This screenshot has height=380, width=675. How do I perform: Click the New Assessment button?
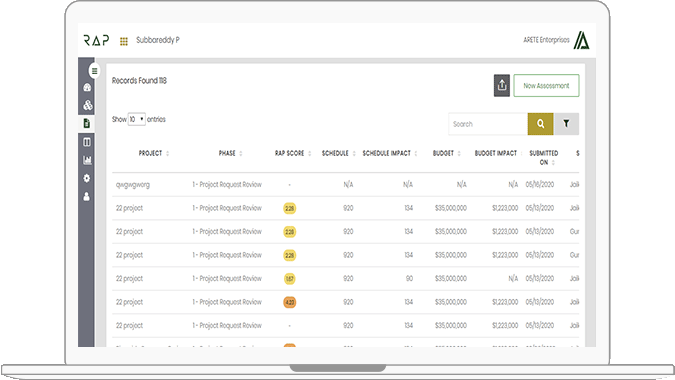click(546, 85)
